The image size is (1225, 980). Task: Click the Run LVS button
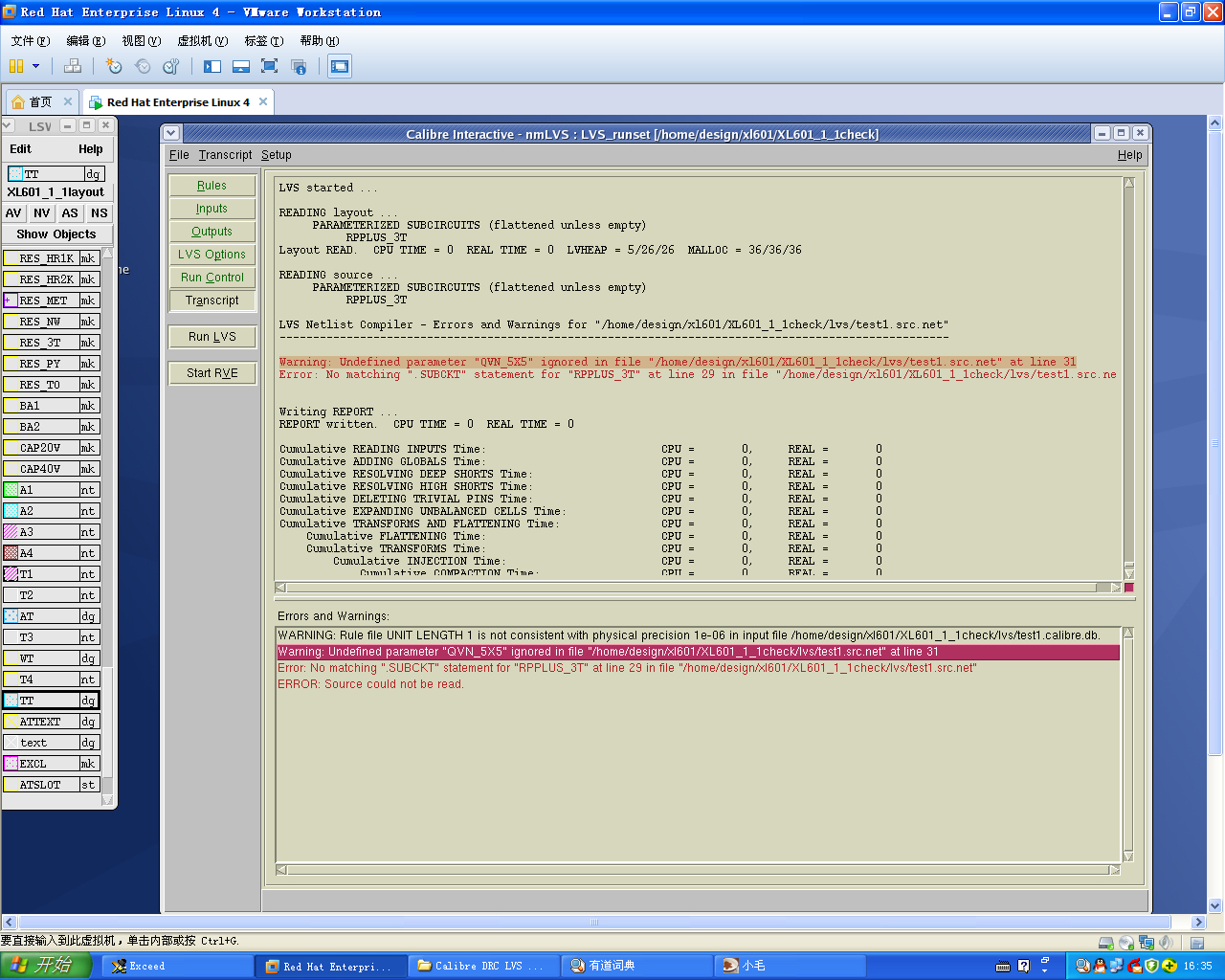tap(212, 337)
